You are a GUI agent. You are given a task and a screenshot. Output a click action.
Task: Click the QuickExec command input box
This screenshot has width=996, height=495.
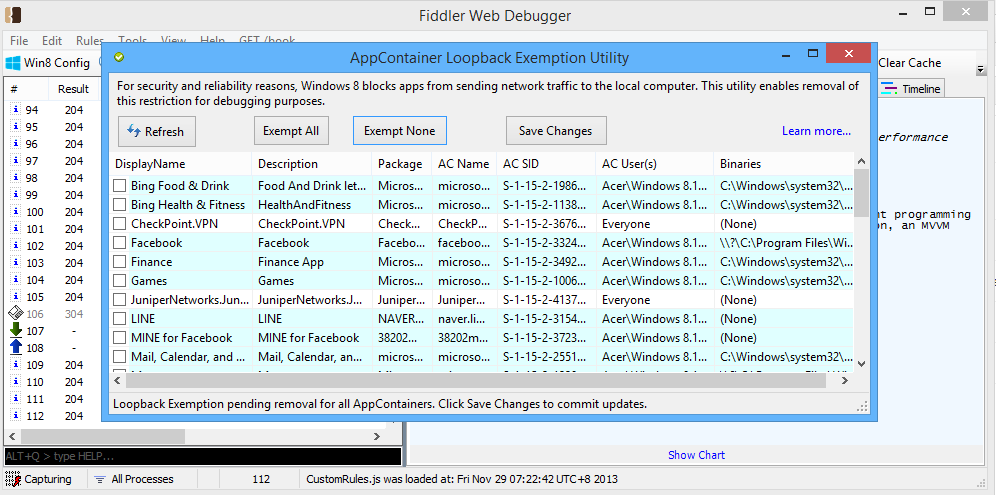pos(203,456)
